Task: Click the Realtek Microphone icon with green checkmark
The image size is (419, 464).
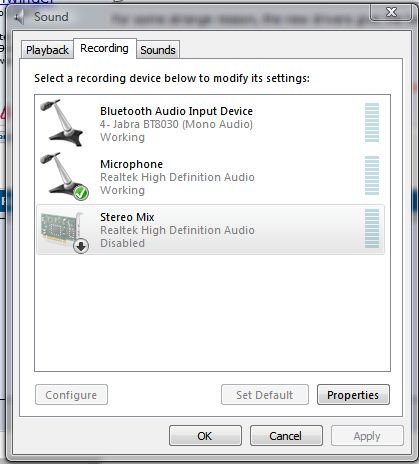Action: (x=64, y=176)
